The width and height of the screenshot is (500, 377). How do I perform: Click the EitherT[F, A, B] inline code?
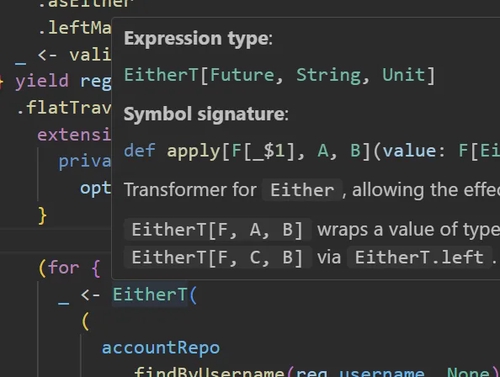coord(217,230)
